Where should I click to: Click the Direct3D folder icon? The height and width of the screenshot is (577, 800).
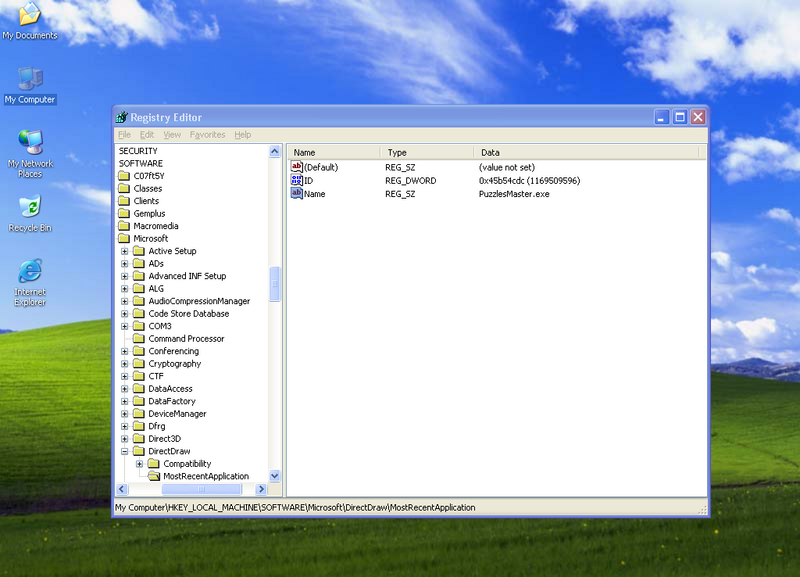(x=139, y=439)
